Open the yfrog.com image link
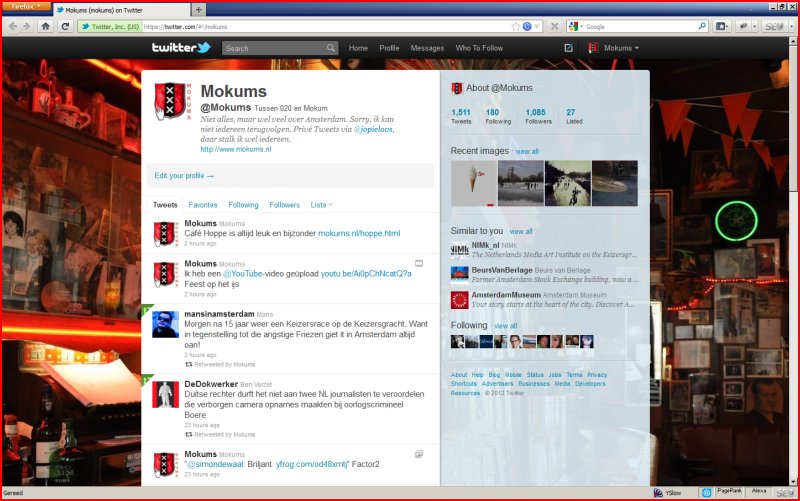The width and height of the screenshot is (800, 501). (312, 464)
